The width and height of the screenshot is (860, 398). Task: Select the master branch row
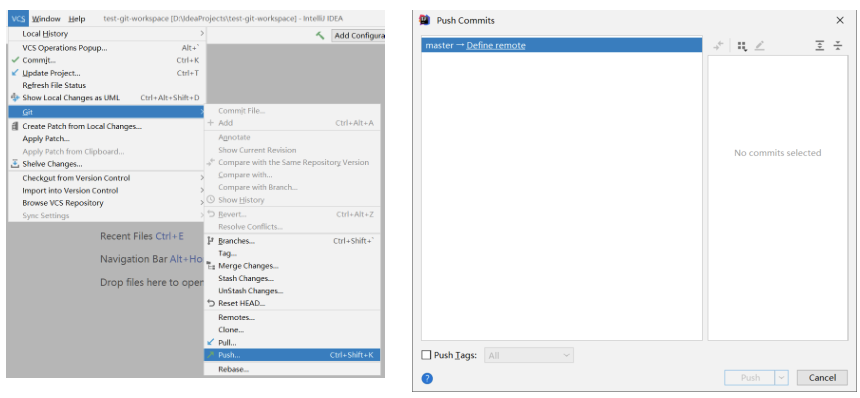point(562,46)
